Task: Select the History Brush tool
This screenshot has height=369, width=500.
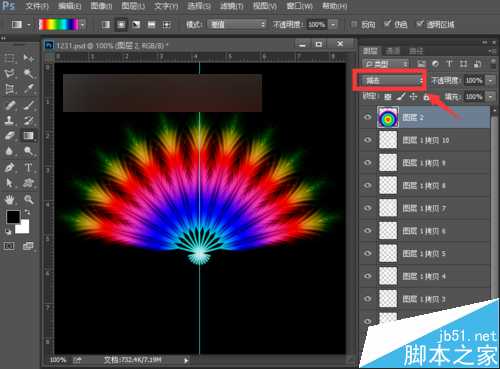Action: [x=29, y=120]
